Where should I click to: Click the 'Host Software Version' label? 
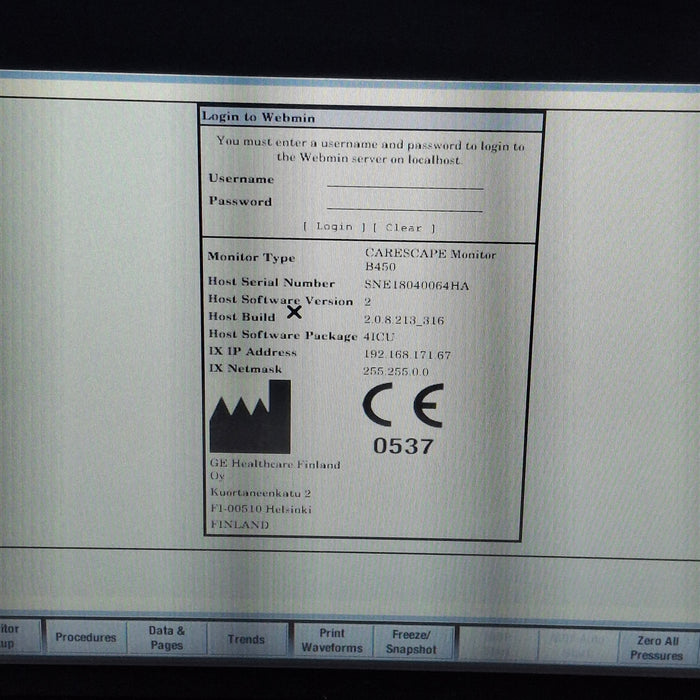coord(281,300)
